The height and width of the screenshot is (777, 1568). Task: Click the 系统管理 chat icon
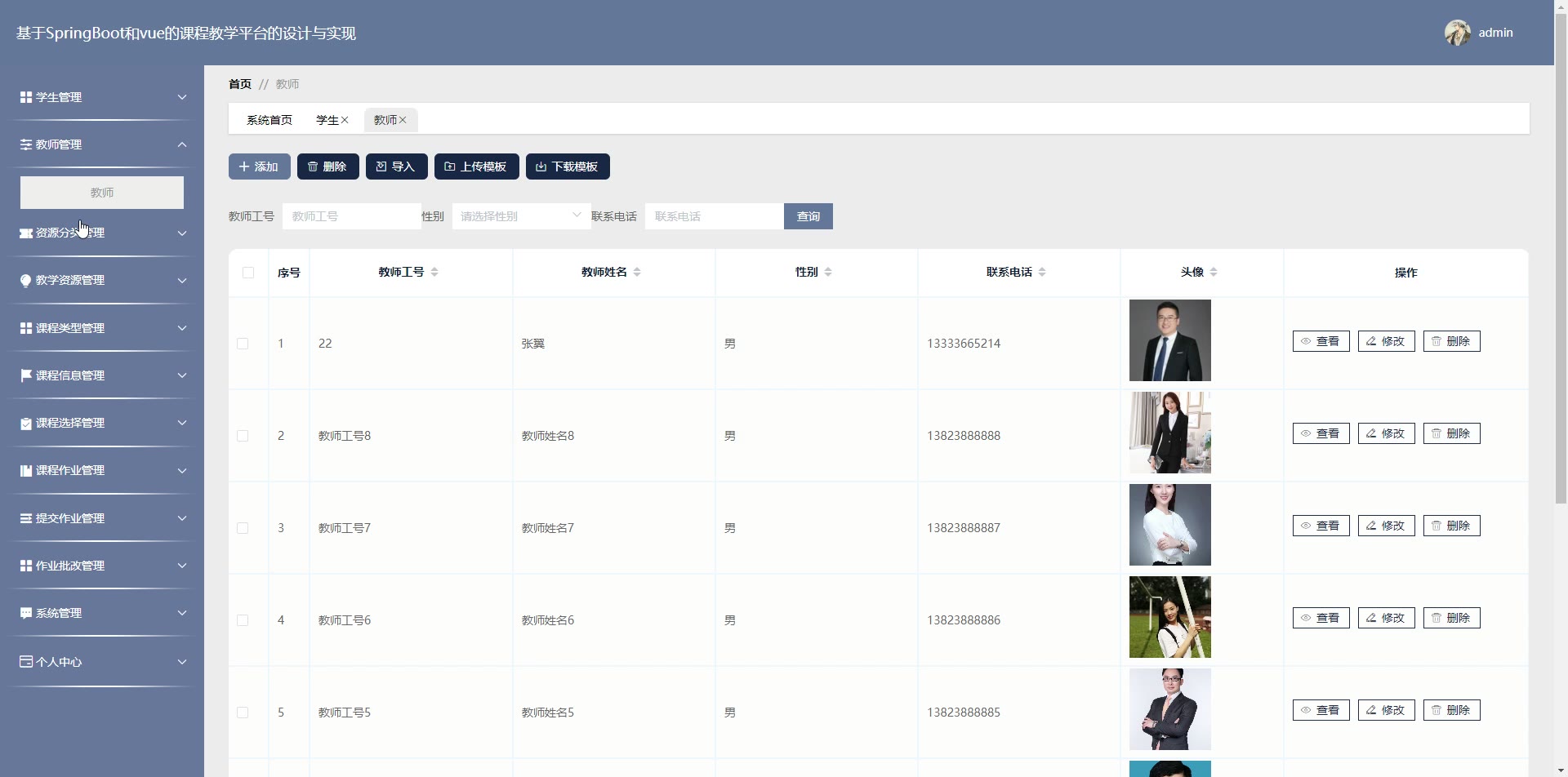26,613
